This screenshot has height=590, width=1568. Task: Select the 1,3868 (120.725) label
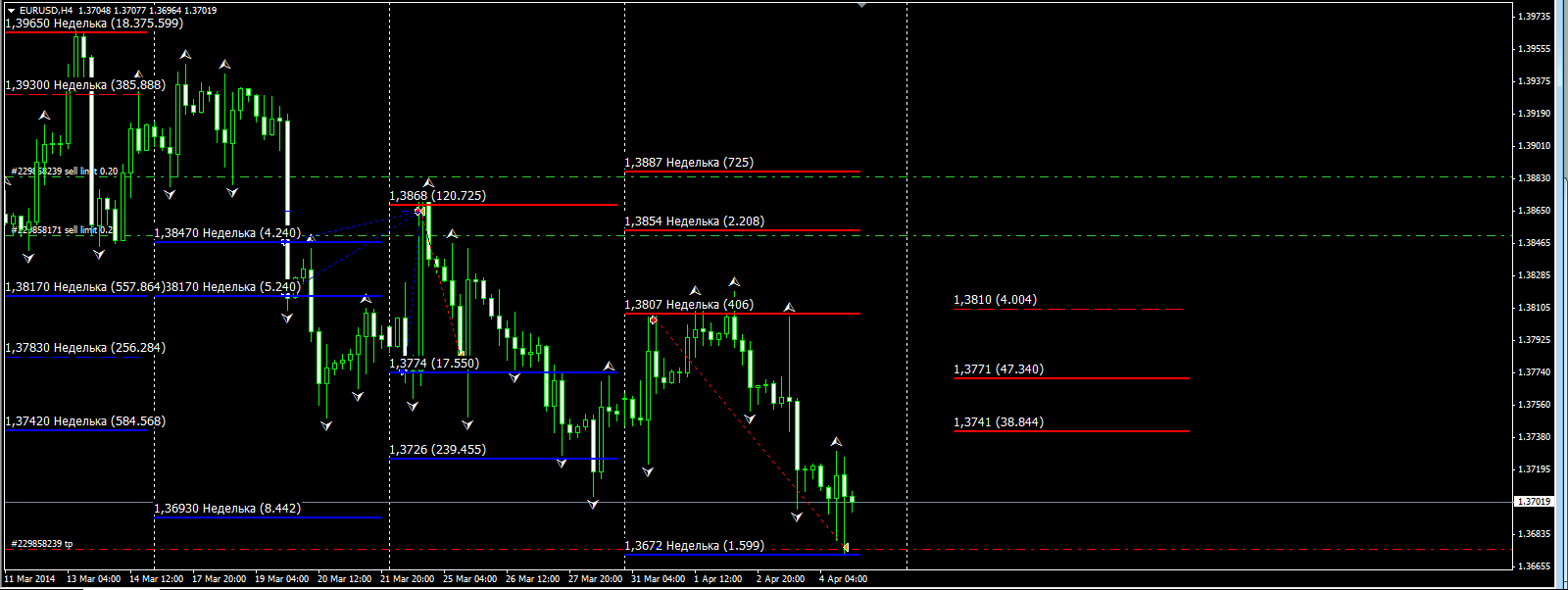[x=437, y=196]
